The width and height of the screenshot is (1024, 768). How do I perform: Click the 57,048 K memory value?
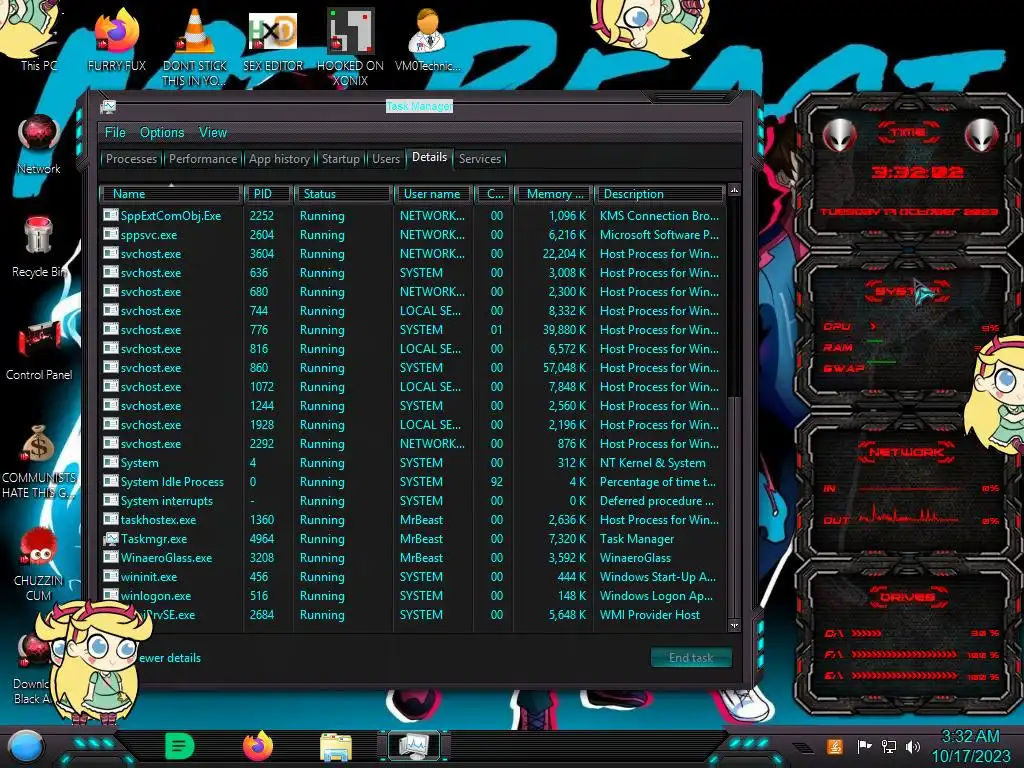(x=564, y=368)
